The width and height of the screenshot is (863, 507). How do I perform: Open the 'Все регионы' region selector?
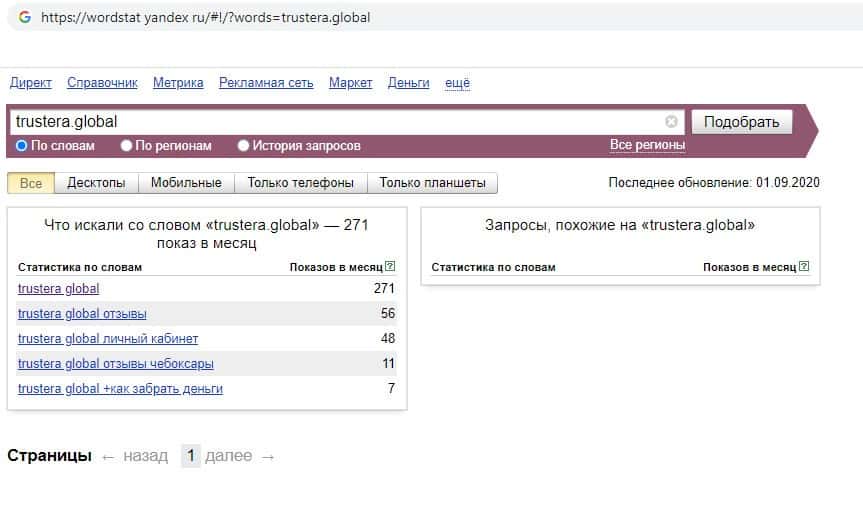tap(647, 145)
